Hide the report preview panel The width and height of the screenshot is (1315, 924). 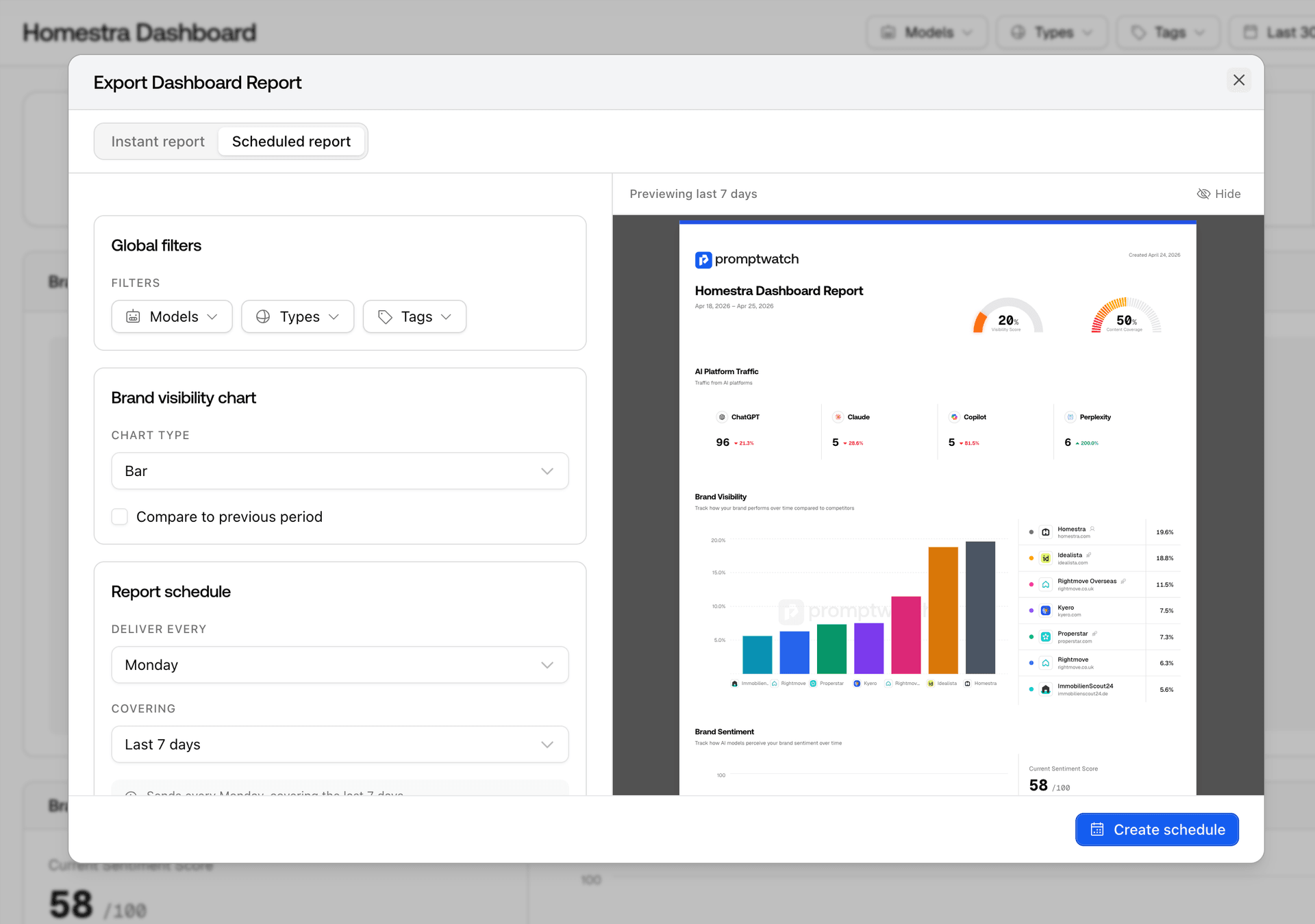point(1218,194)
